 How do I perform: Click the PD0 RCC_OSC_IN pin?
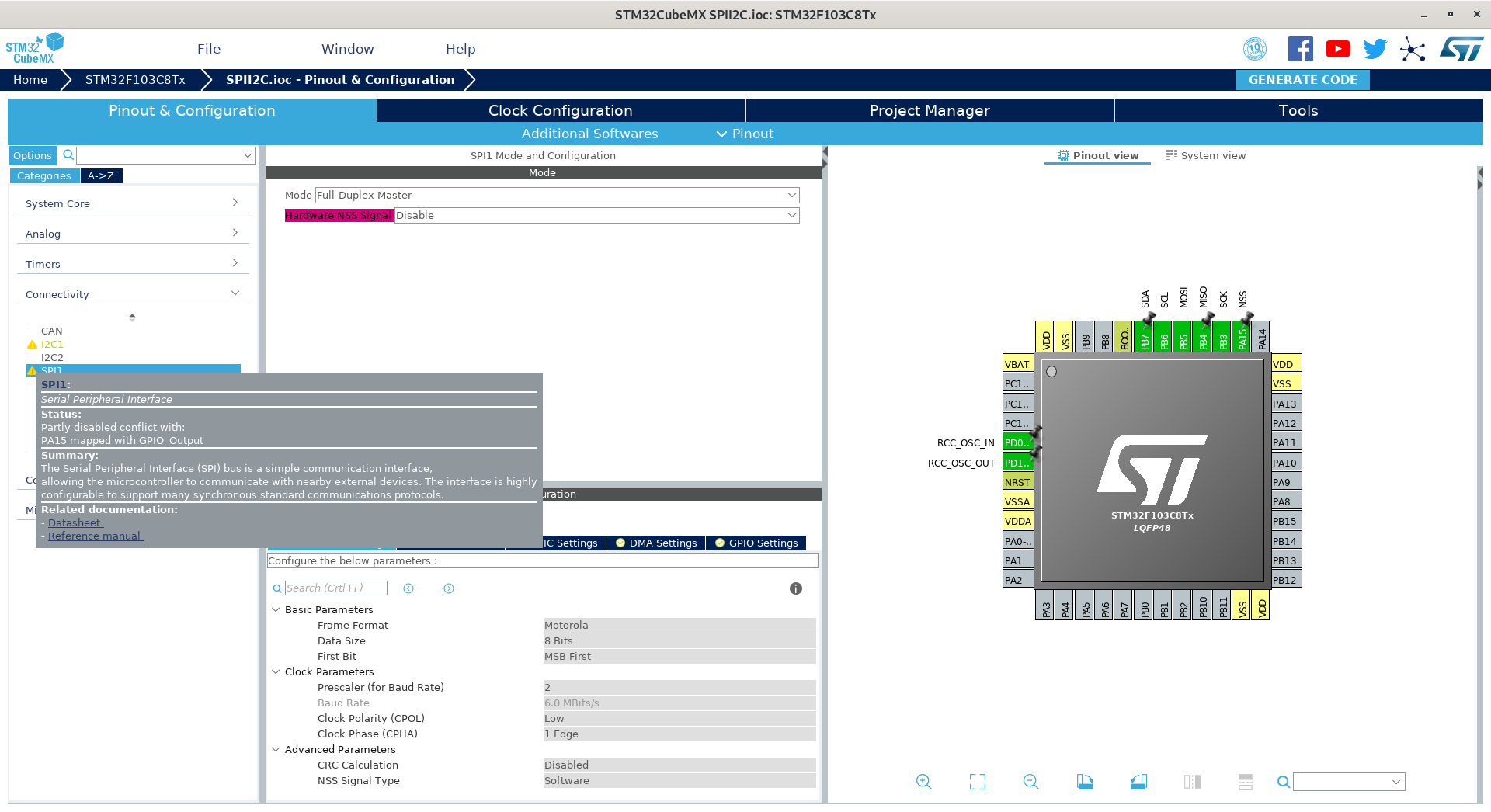(x=1017, y=442)
